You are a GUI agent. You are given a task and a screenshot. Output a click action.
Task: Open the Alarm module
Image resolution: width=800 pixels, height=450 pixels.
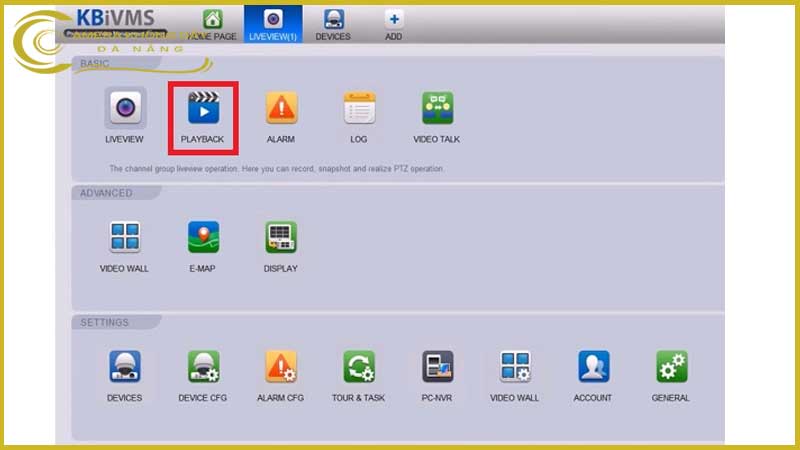281,107
